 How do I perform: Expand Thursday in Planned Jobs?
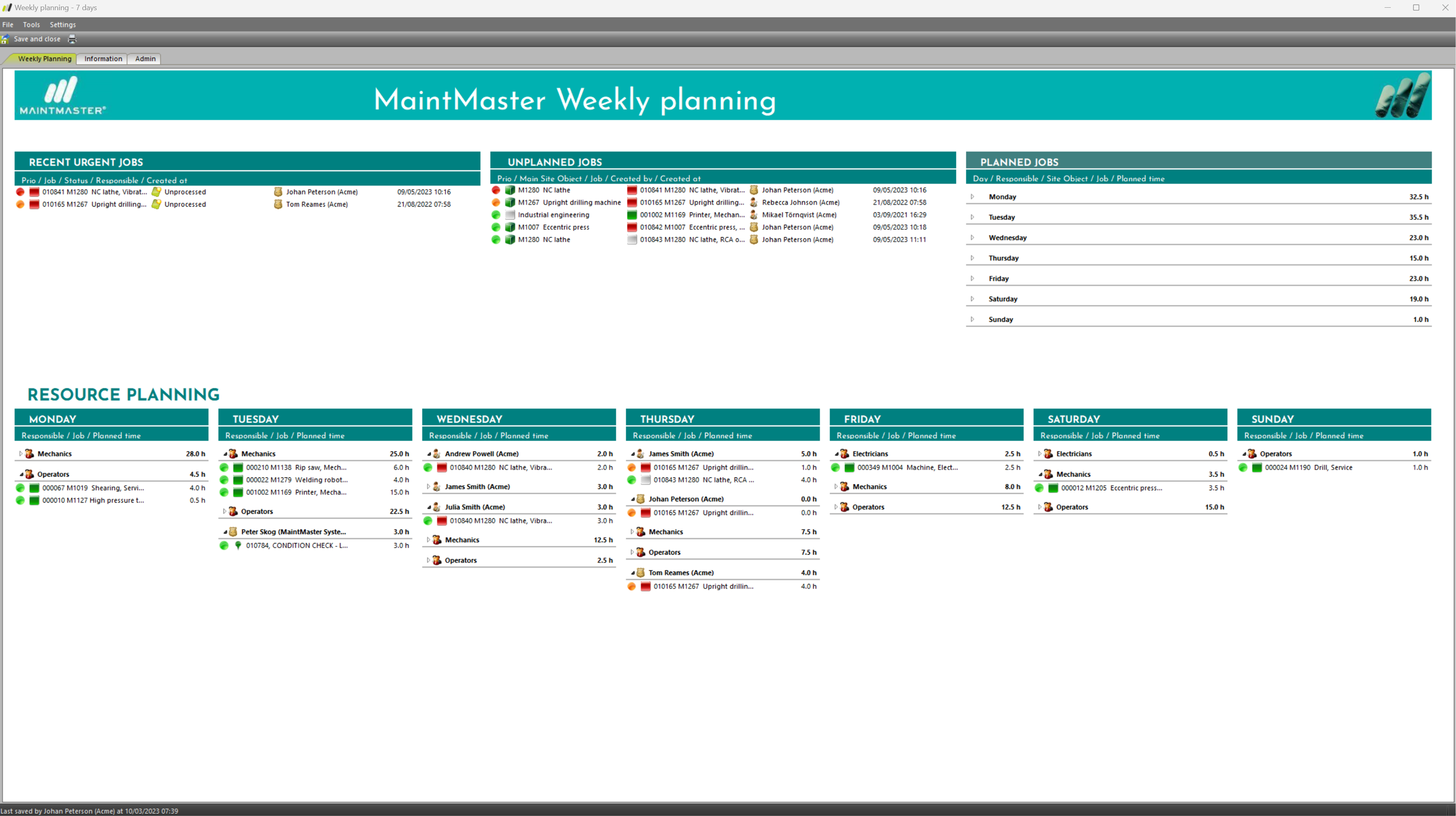pyautogui.click(x=972, y=258)
